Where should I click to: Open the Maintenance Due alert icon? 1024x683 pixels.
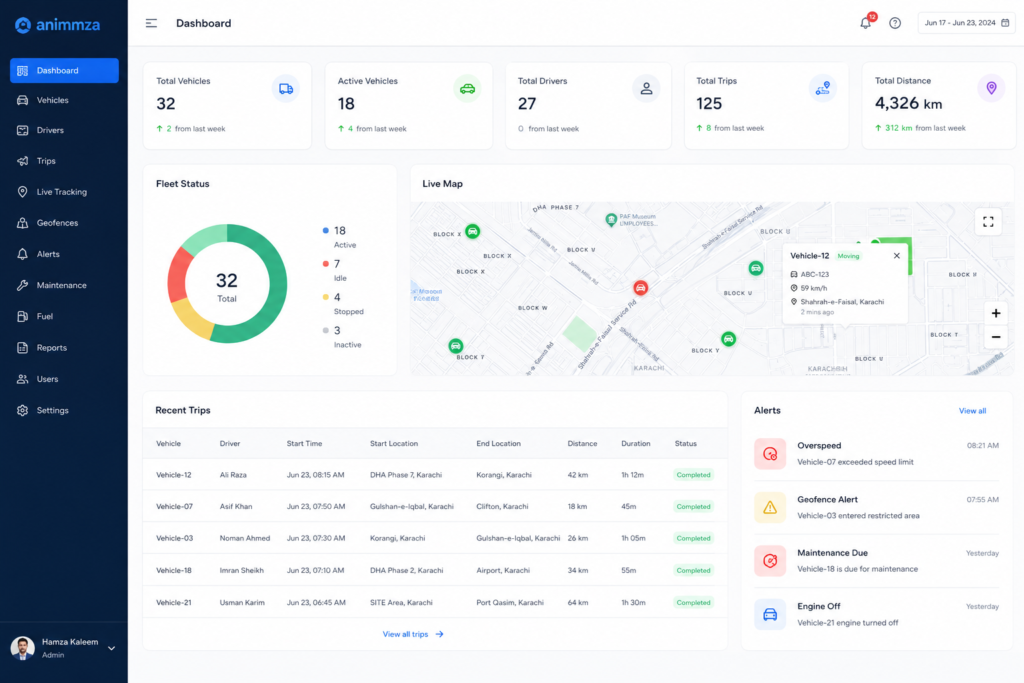point(770,561)
